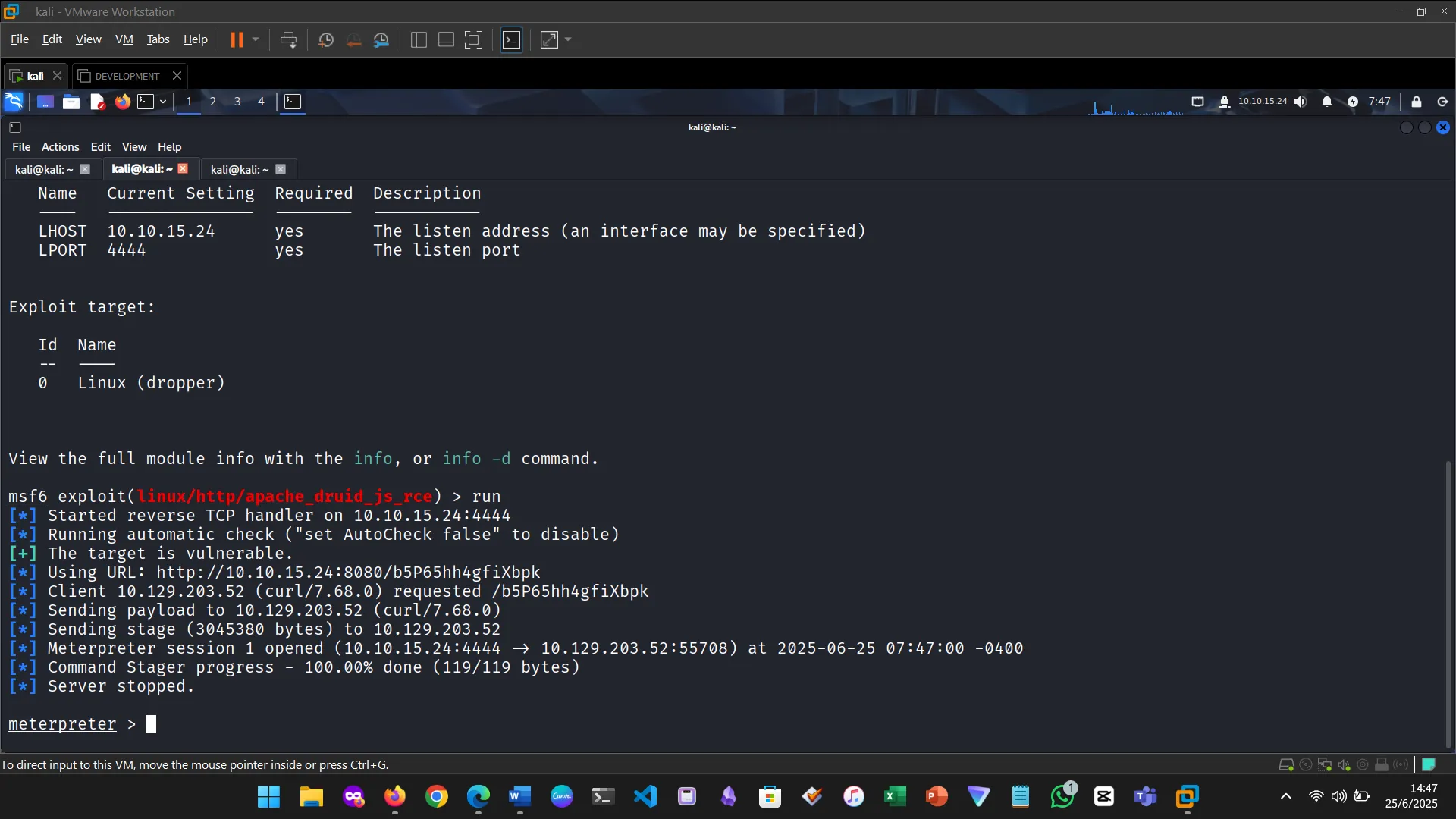
Task: Open the panel terminal launcher dropdown
Action: [x=162, y=102]
